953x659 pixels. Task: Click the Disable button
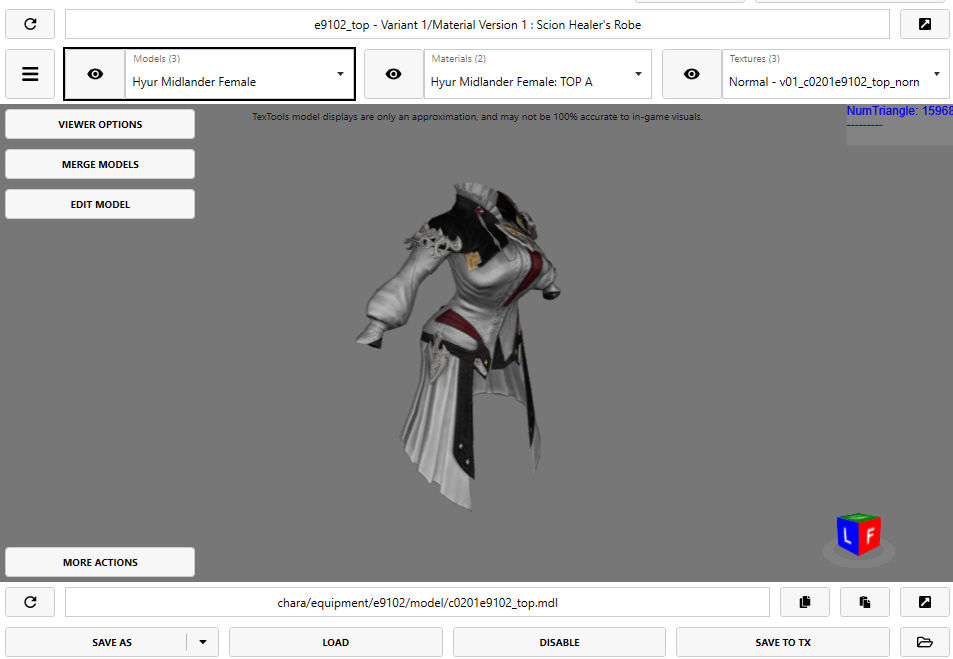pos(559,643)
